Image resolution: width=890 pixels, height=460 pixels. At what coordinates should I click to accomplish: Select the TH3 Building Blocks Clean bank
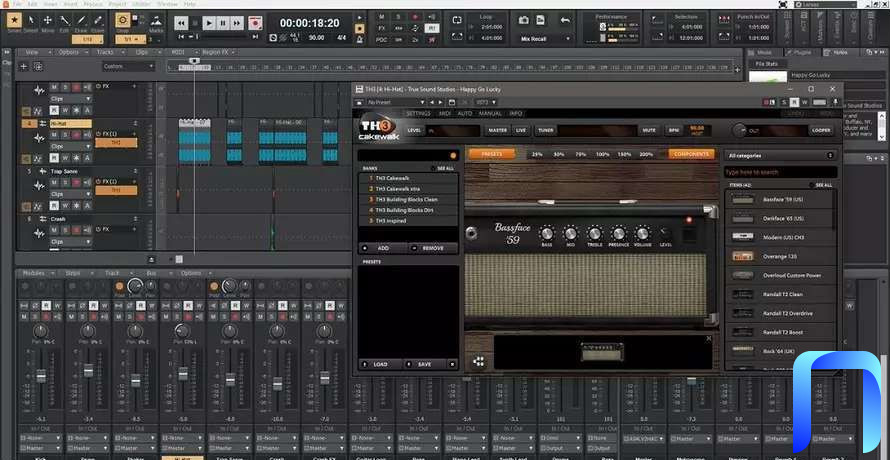(409, 199)
